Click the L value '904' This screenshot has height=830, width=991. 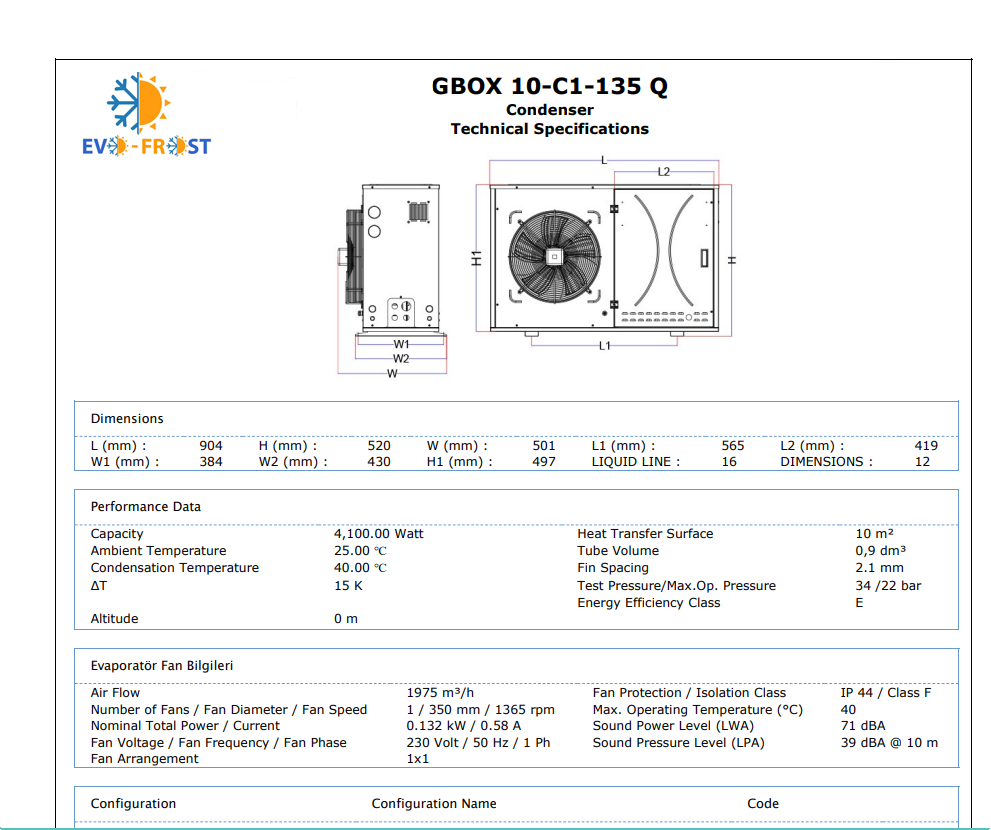(211, 446)
